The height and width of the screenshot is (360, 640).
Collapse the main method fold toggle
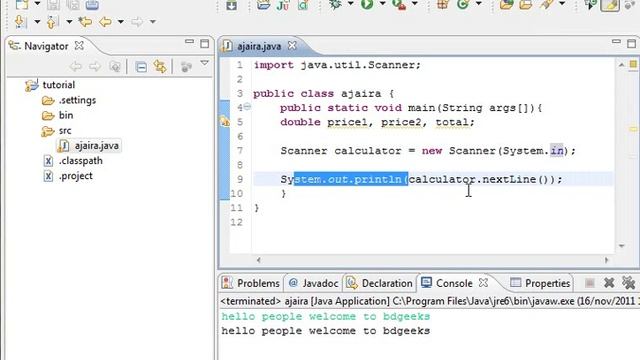coord(247,107)
